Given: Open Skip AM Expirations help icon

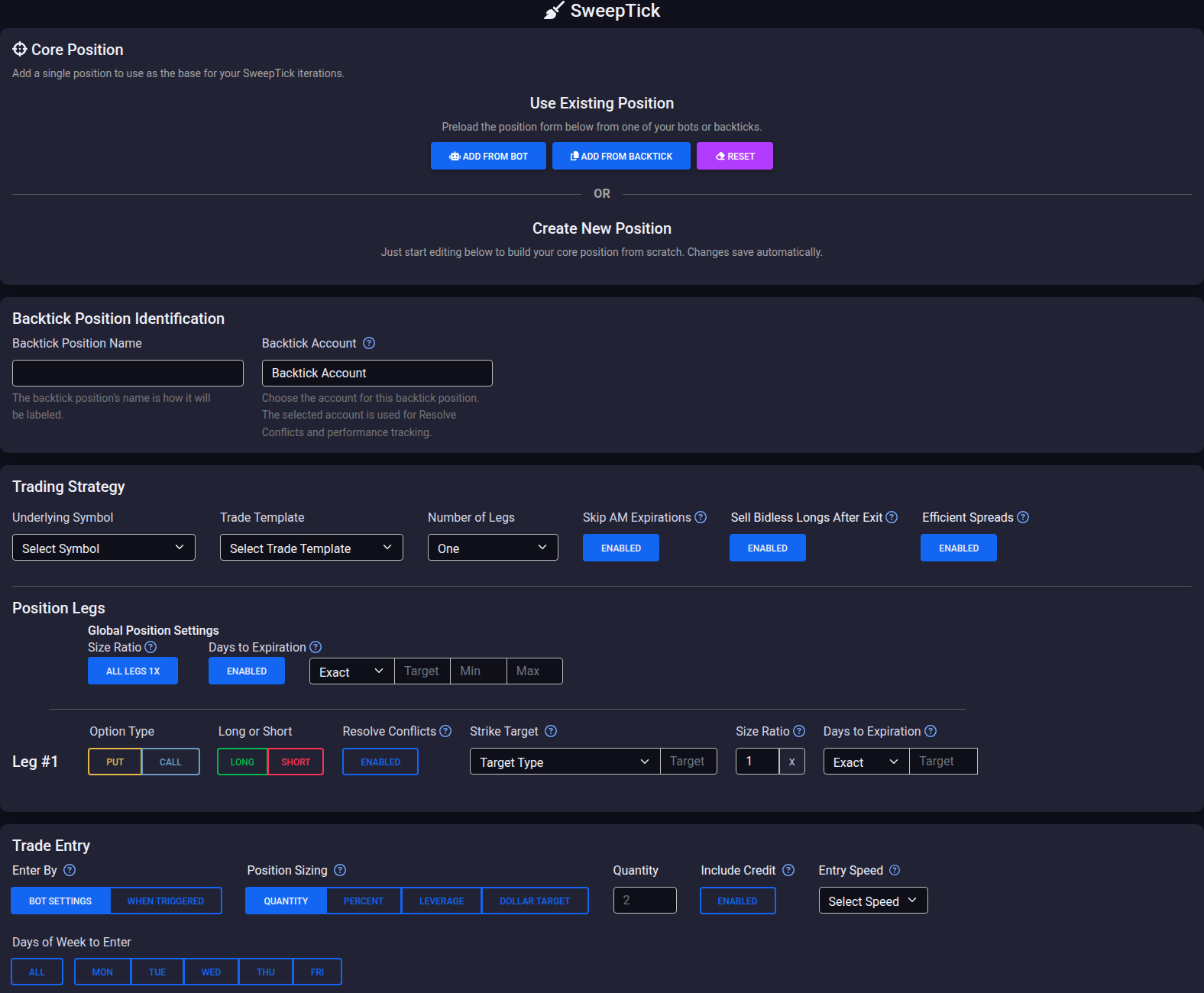Looking at the screenshot, I should pyautogui.click(x=701, y=517).
